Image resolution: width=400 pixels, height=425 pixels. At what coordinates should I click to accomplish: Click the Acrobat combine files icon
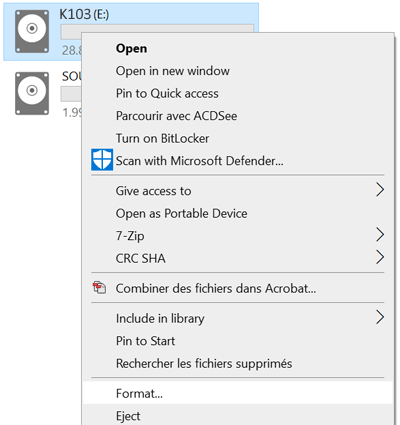click(99, 288)
